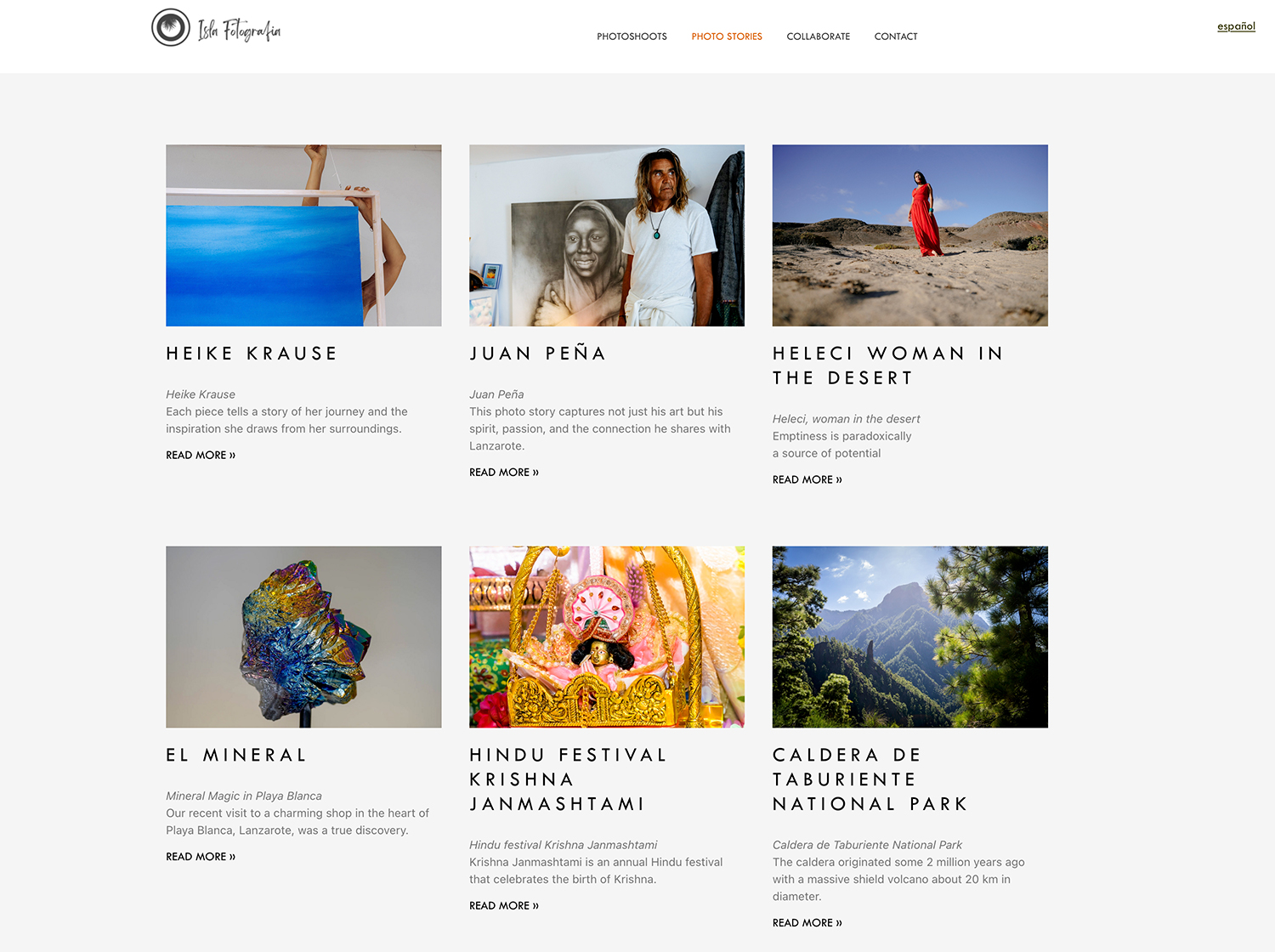Open the red dress desert photo
This screenshot has width=1275, height=952.
(910, 235)
